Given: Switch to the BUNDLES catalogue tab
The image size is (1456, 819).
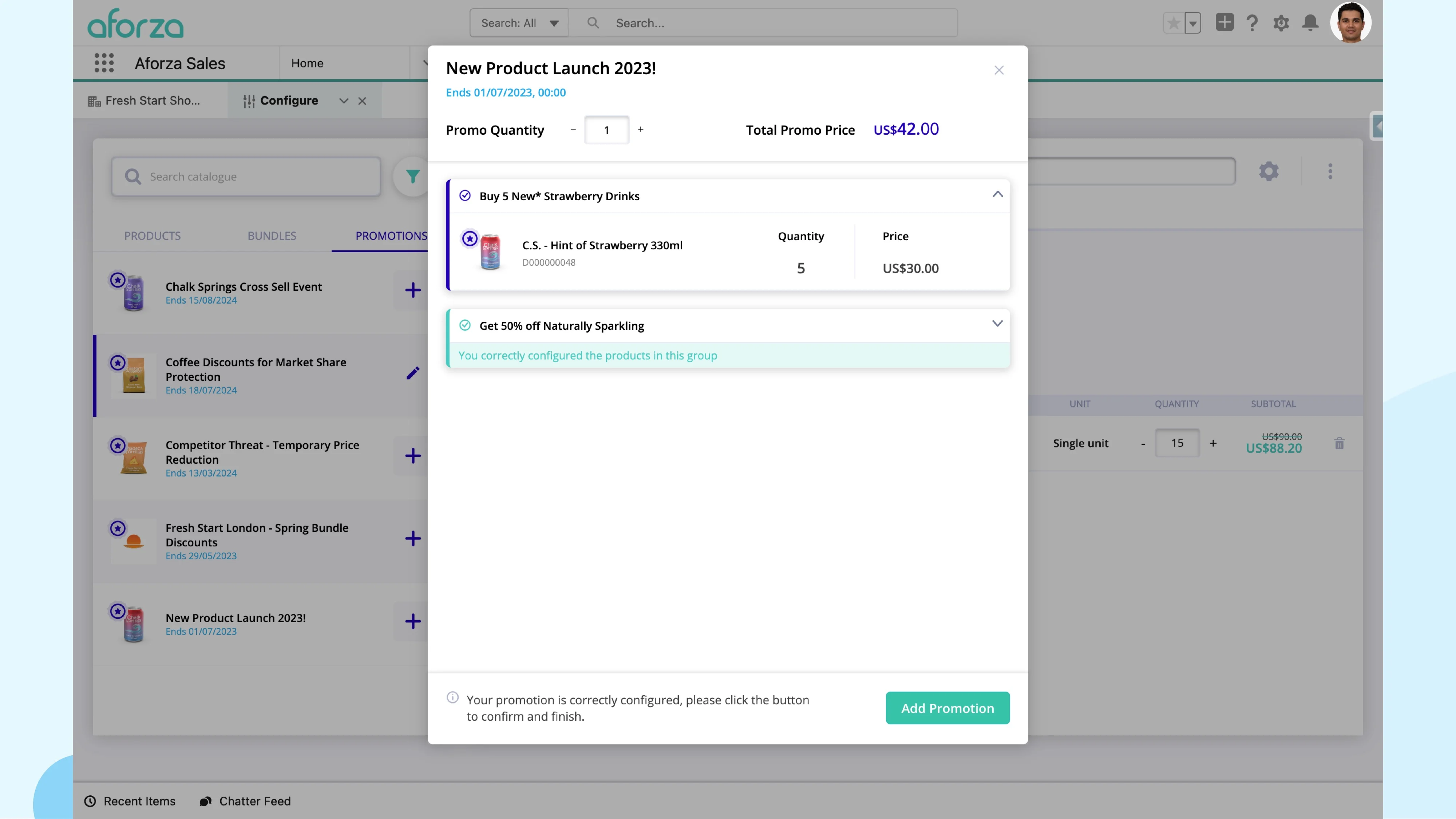Looking at the screenshot, I should (x=272, y=236).
